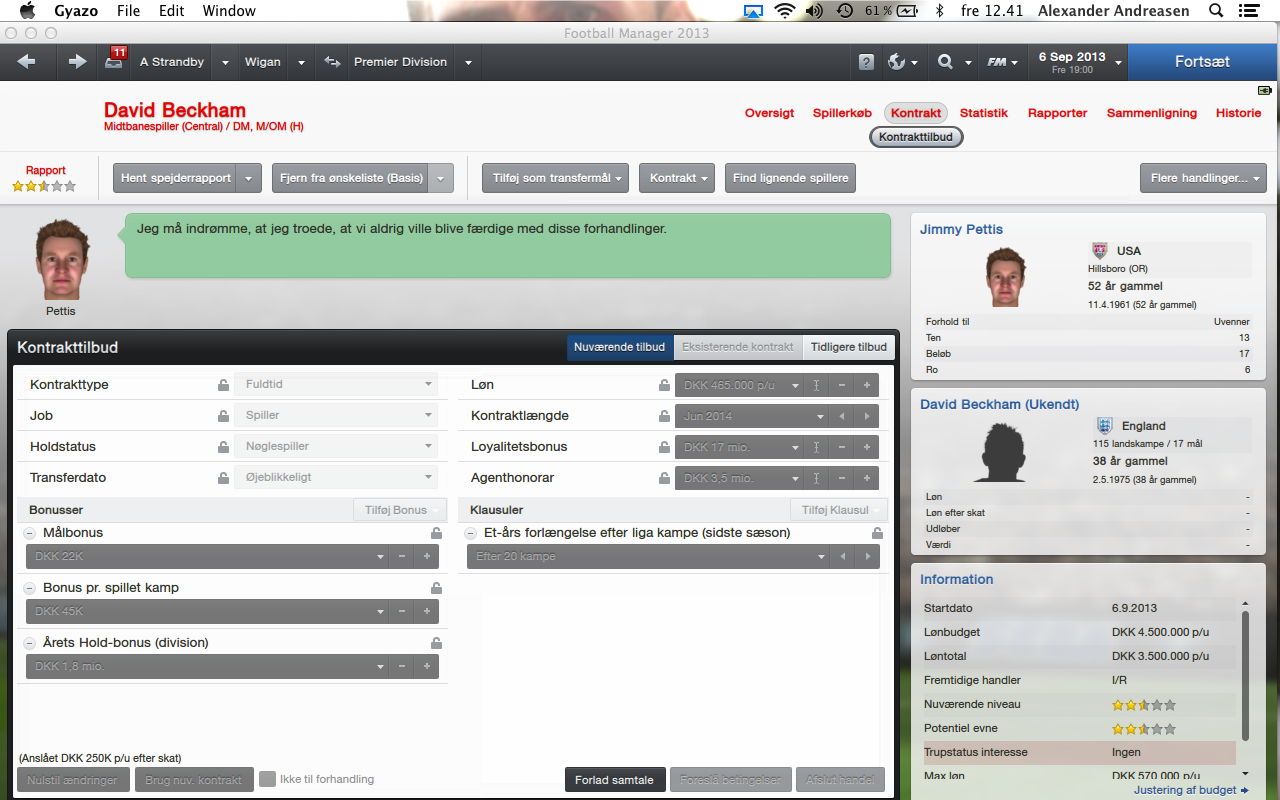Viewport: 1280px width, 800px height.
Task: Open the Justering af budget link
Action: tap(1191, 790)
